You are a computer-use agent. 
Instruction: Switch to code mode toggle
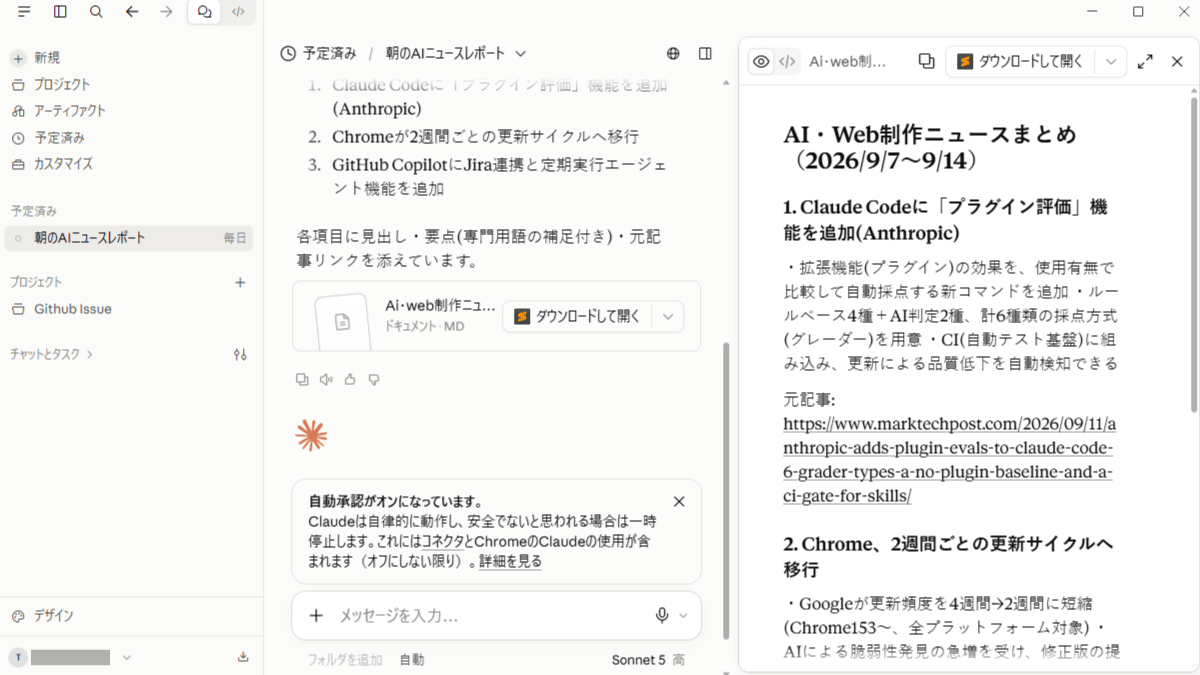[238, 12]
